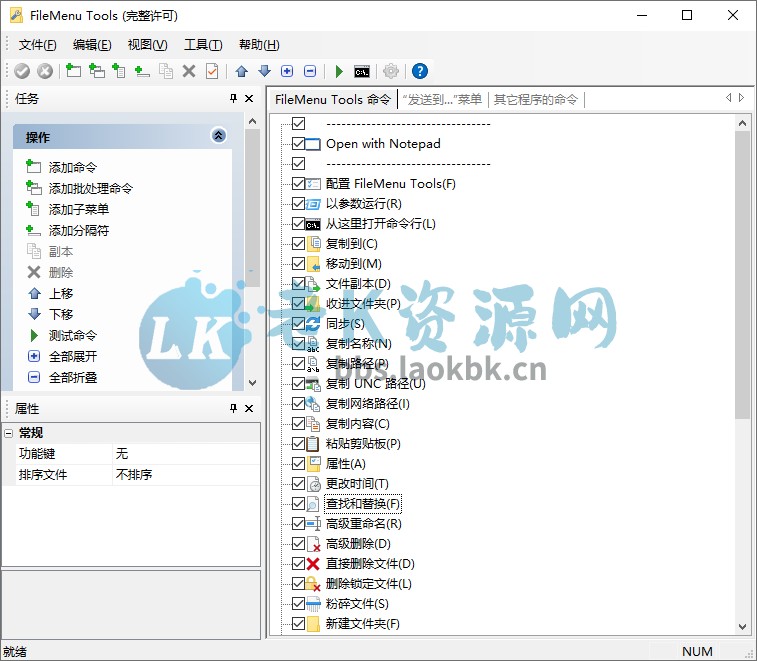Click the move up arrow toolbar icon
Viewport: 757px width, 661px height.
[x=241, y=71]
